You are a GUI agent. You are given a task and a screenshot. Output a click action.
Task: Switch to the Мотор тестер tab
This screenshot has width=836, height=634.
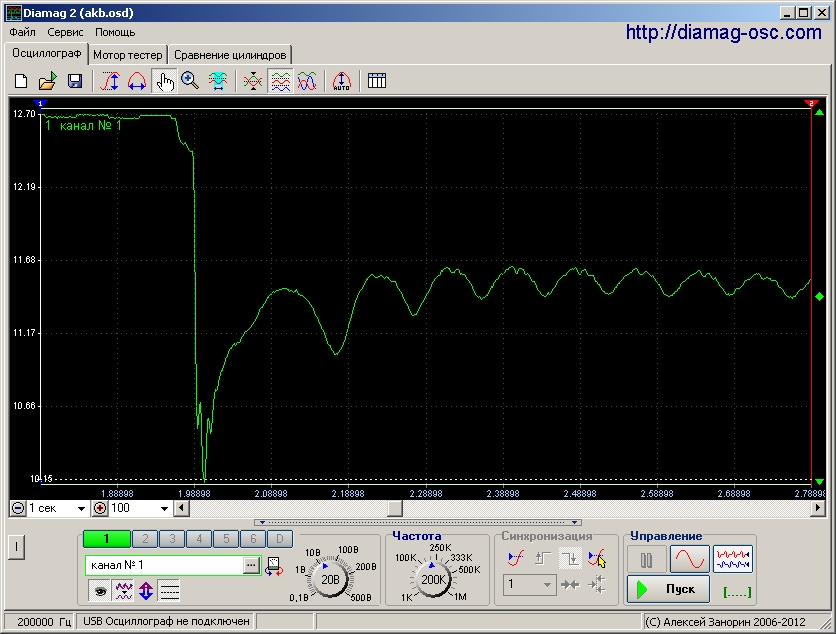tap(127, 55)
